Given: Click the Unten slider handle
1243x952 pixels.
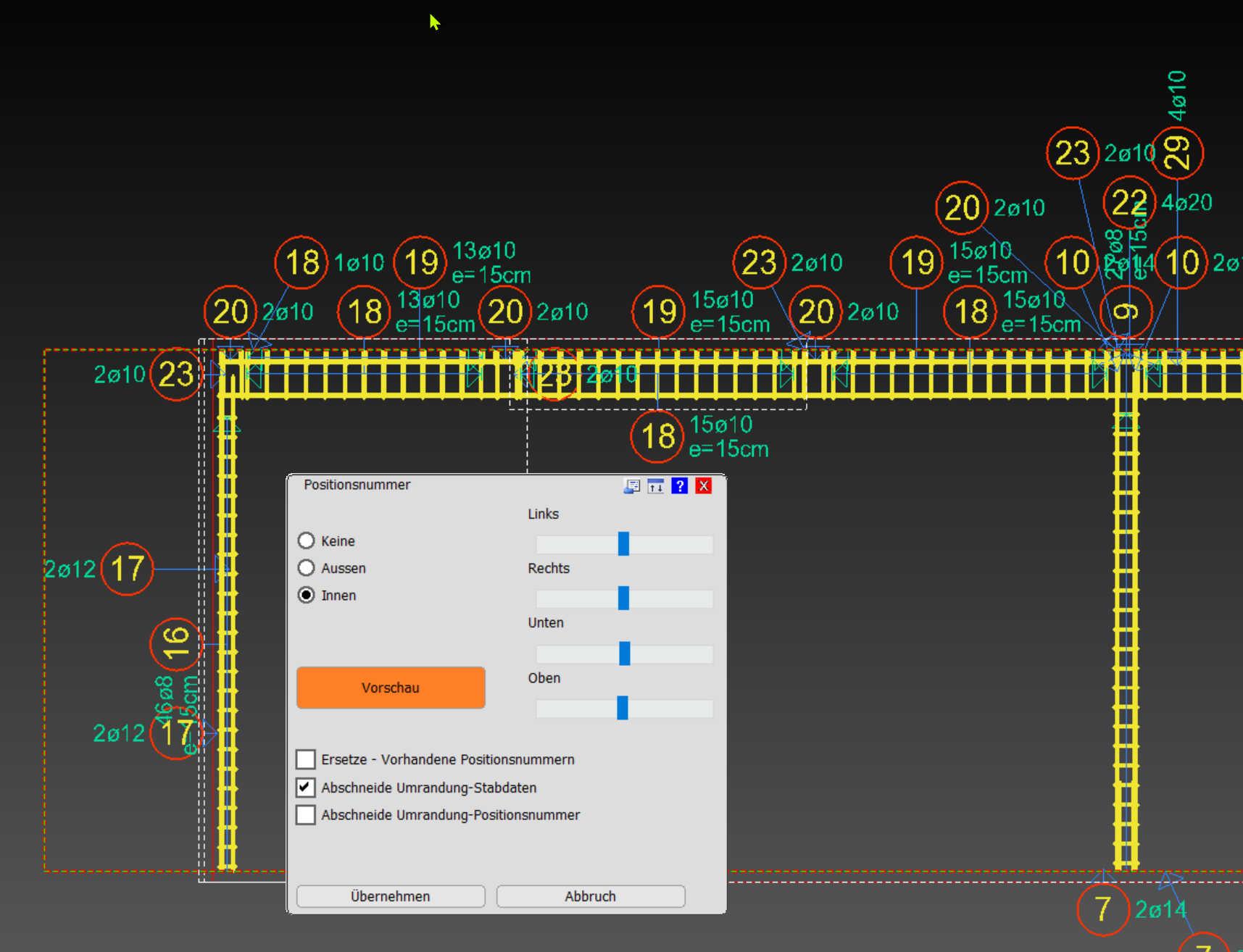Looking at the screenshot, I should point(624,654).
